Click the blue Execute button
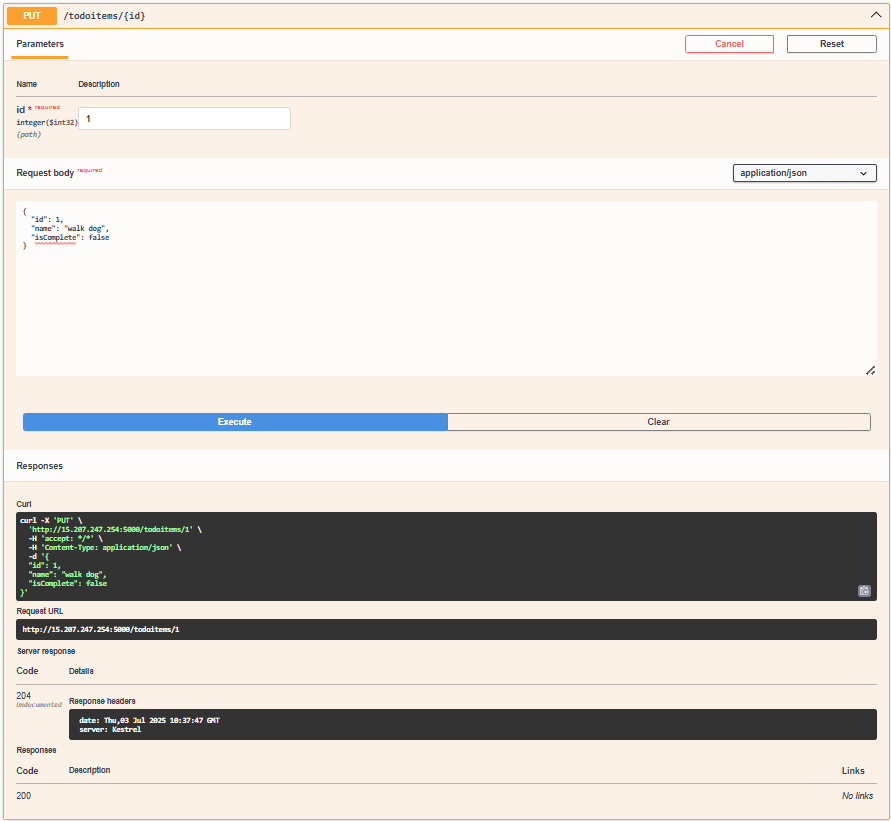This screenshot has height=821, width=891. coord(235,422)
